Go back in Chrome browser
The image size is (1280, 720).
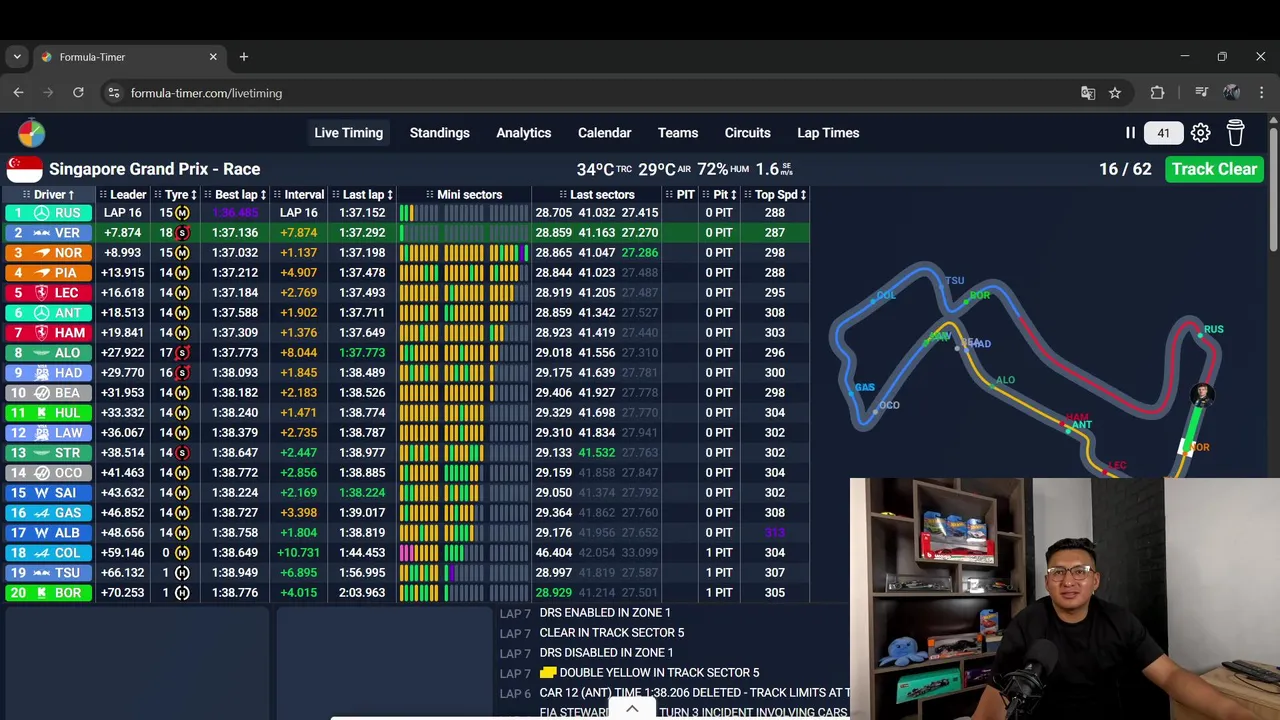coord(18,93)
